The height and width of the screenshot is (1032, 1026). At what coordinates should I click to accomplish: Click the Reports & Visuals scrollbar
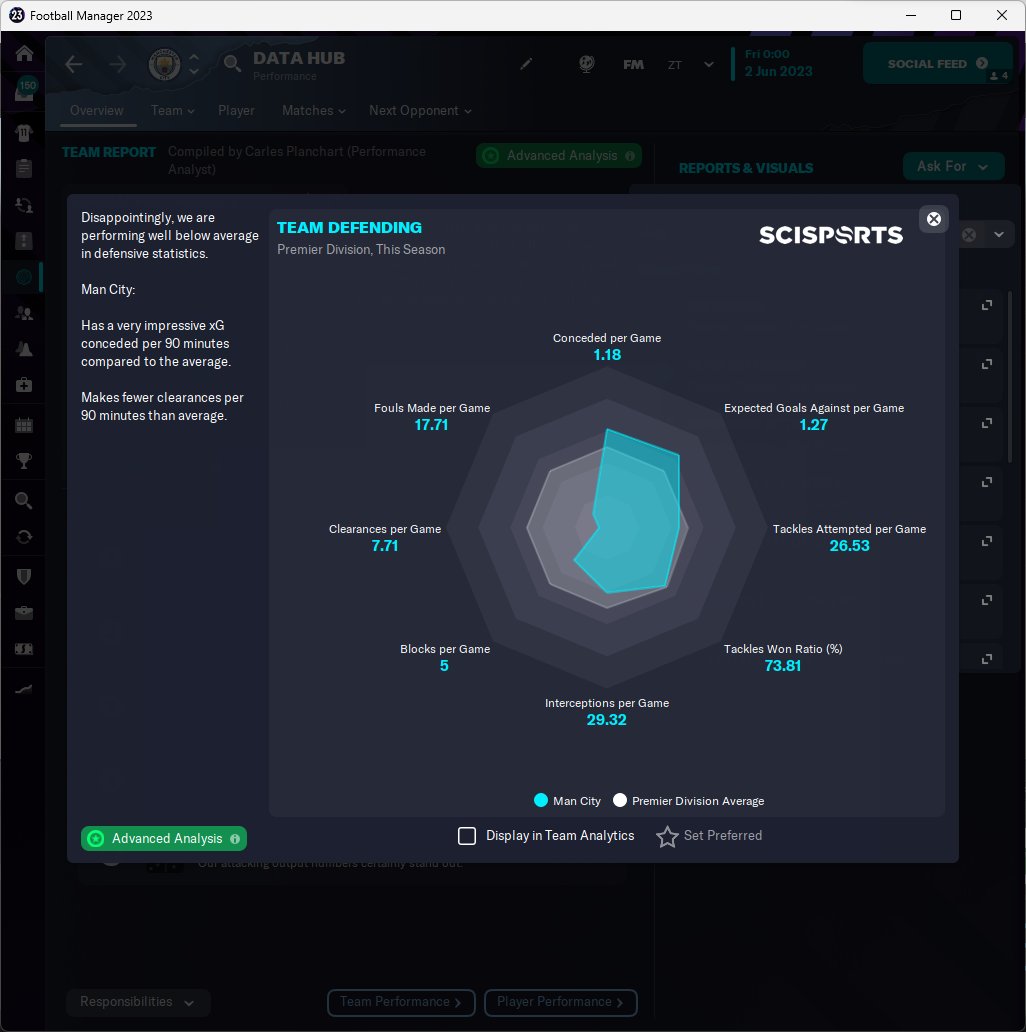(x=1010, y=375)
